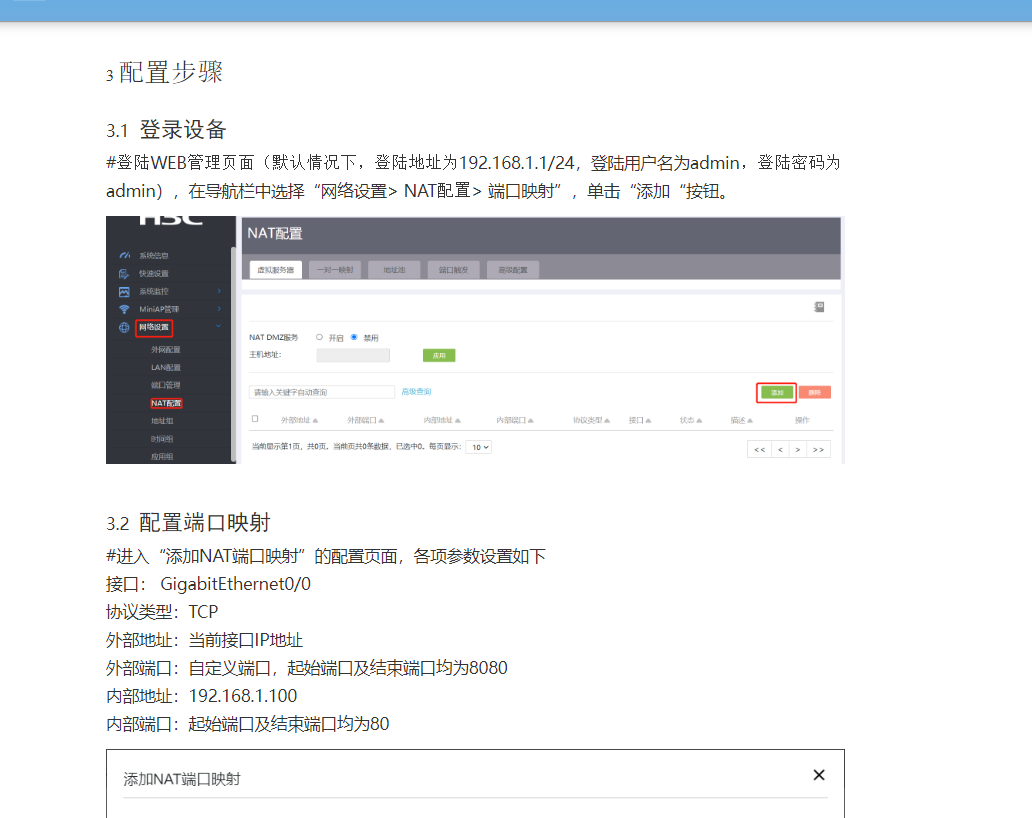
Task: Open the rows-per-page dropdown showing 10
Action: click(x=478, y=447)
